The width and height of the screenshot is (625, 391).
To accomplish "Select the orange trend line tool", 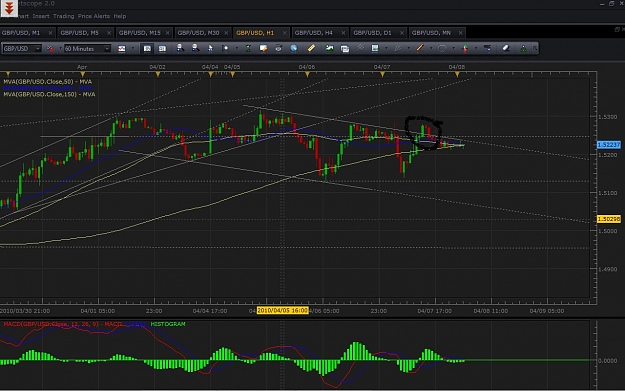I will click(x=420, y=48).
